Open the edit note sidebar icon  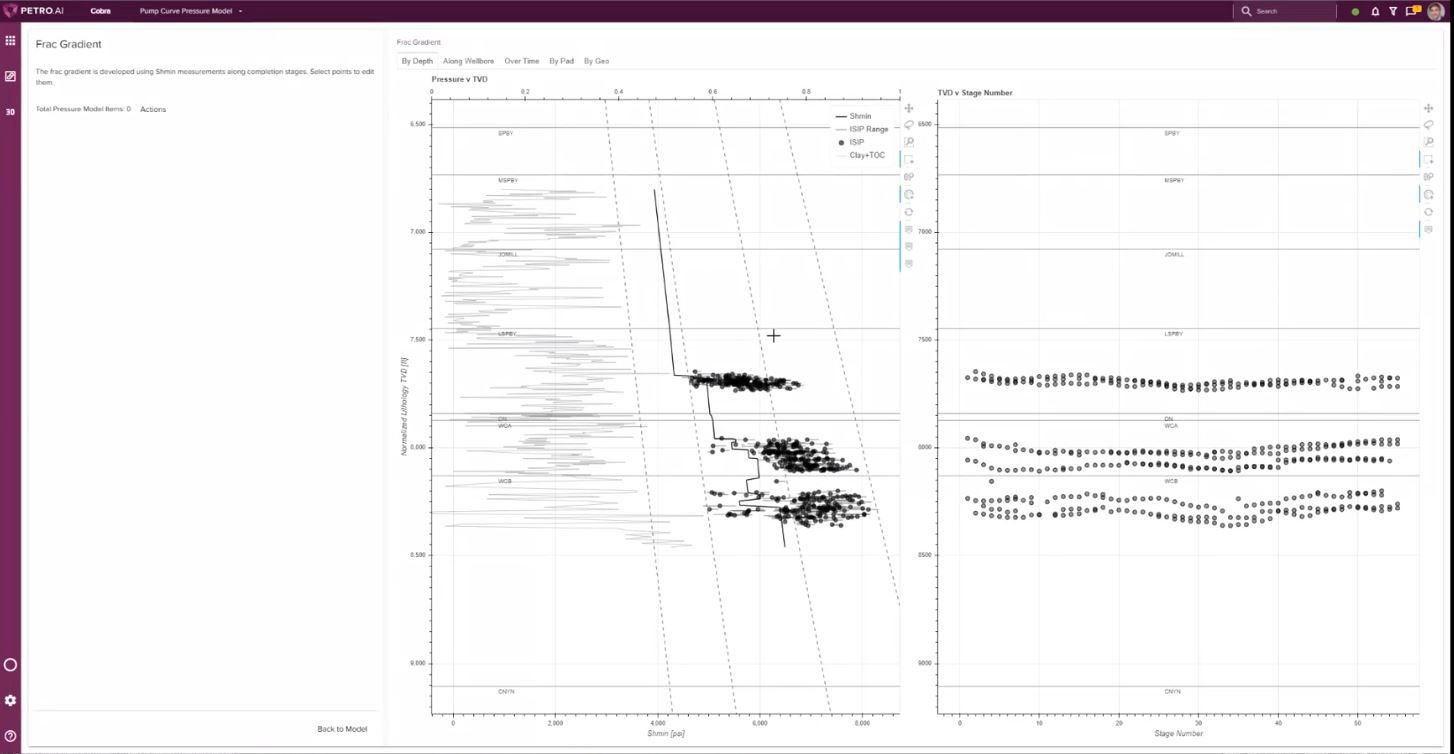[10, 76]
